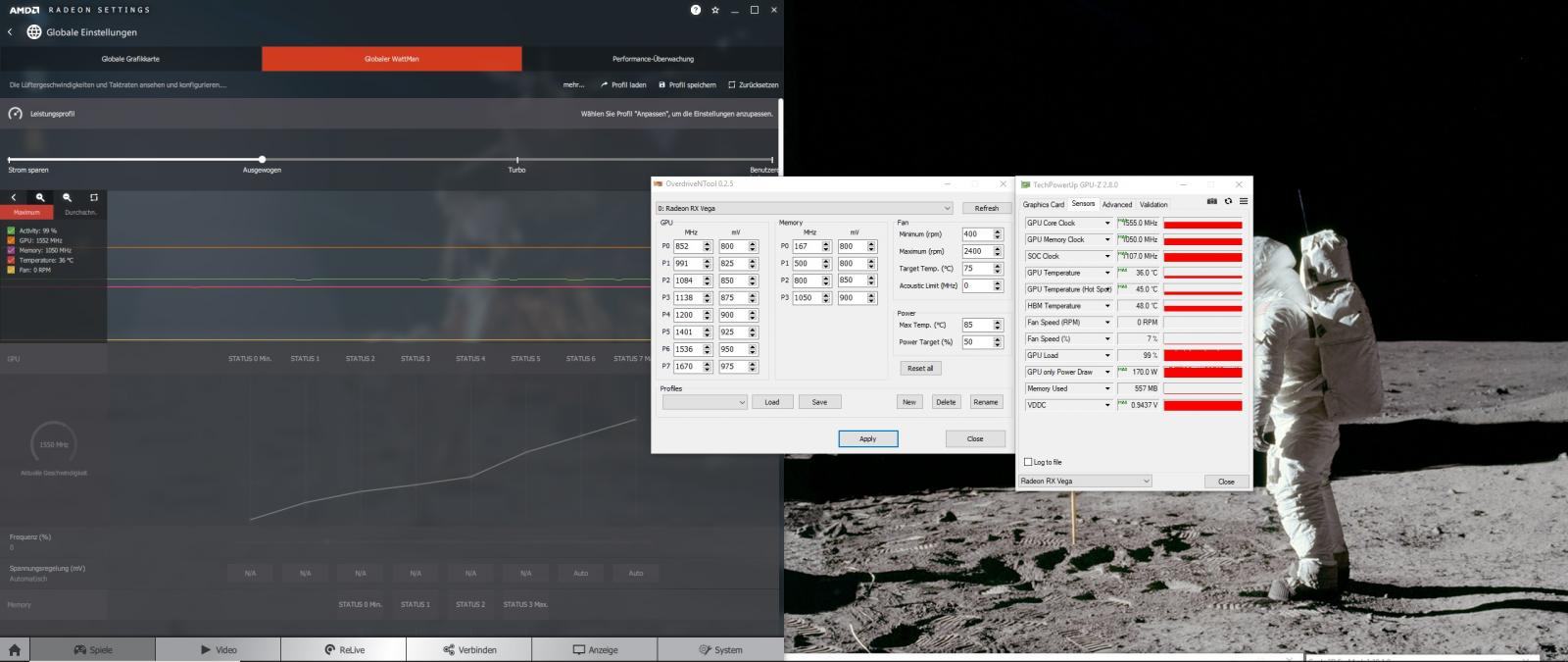The height and width of the screenshot is (662, 1568).
Task: Open the Graphics Card tab in GPU-Z
Action: (x=1044, y=205)
